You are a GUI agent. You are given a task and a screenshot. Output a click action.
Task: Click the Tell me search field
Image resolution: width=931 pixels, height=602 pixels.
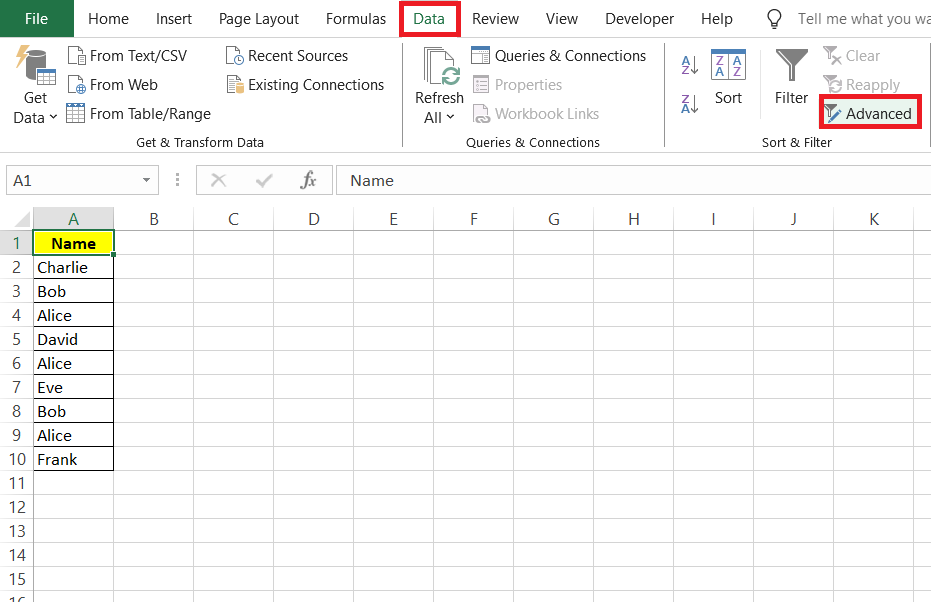coord(864,19)
